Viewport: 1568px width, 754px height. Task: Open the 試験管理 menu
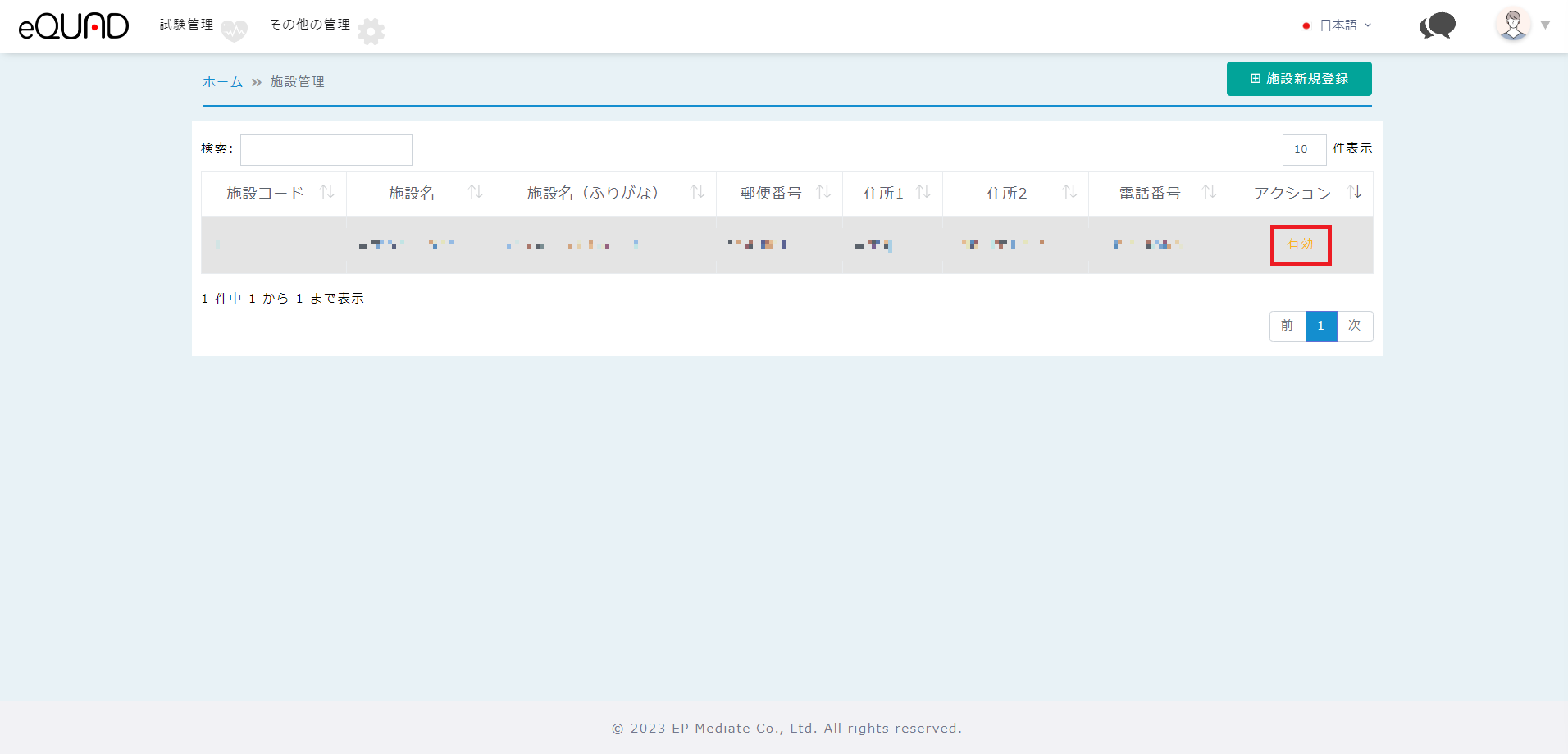click(186, 25)
